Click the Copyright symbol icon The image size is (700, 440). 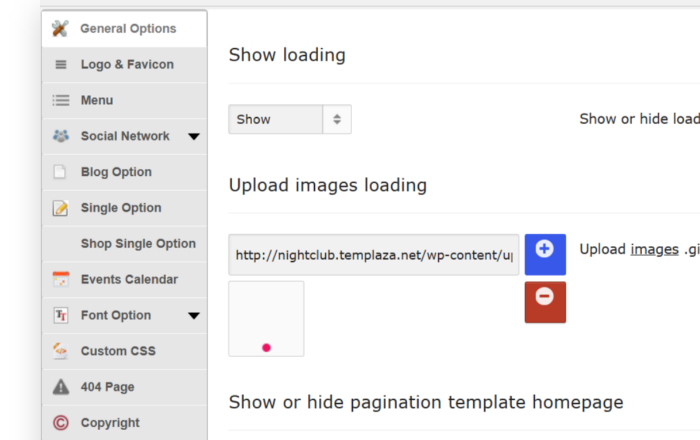click(61, 423)
